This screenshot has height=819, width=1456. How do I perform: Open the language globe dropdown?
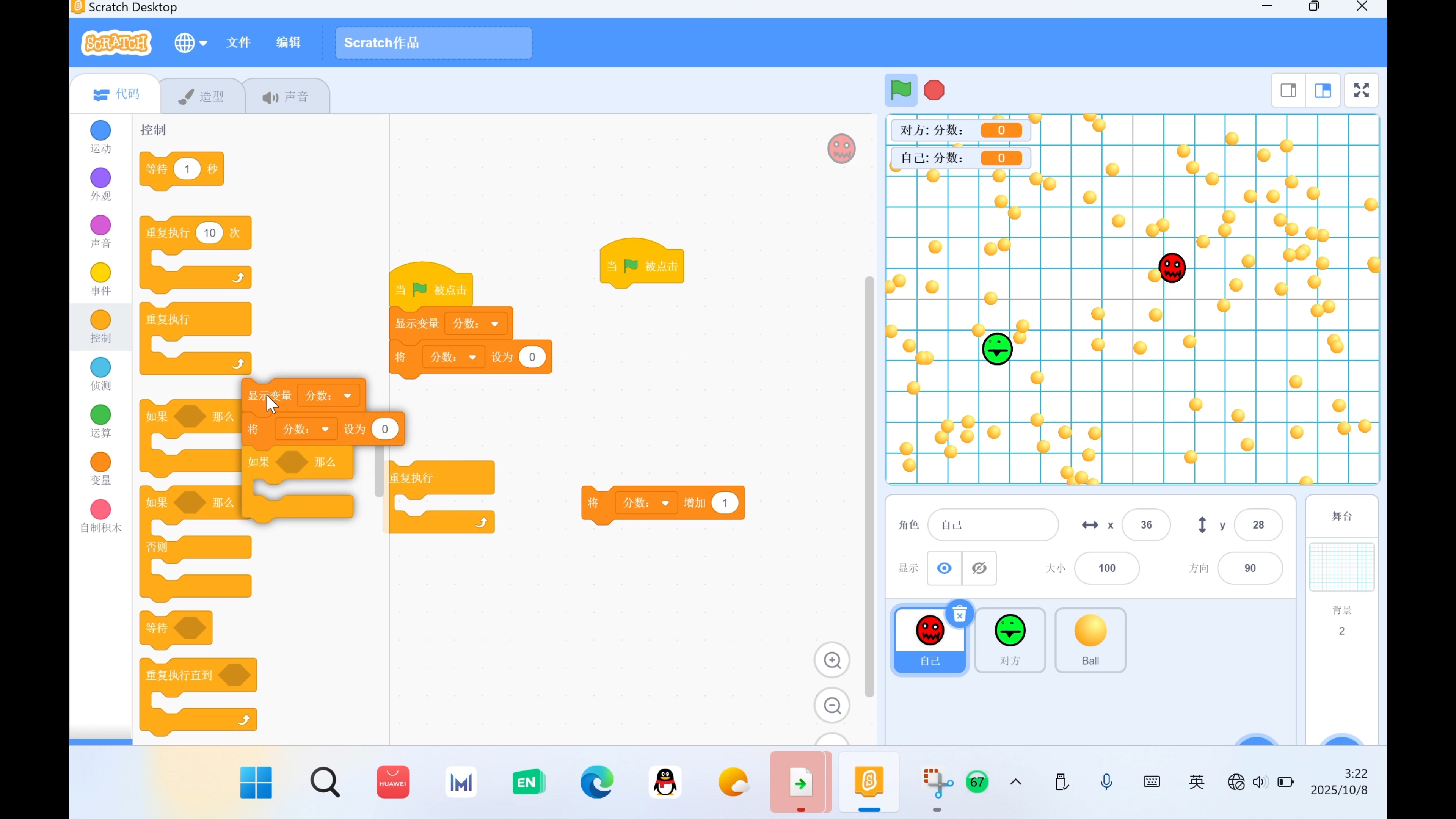[190, 42]
